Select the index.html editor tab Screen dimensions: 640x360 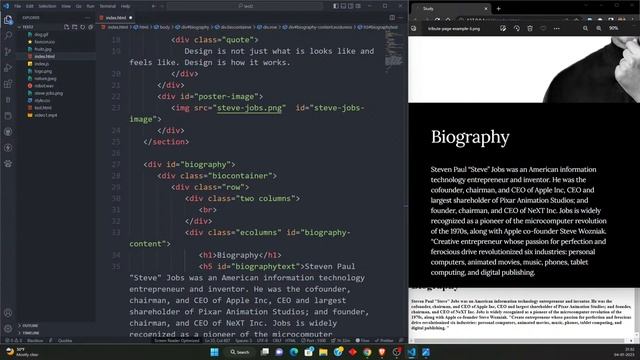tap(116, 18)
